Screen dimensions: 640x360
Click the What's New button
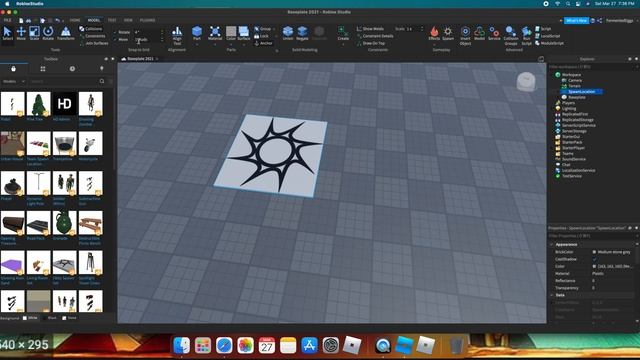(x=576, y=20)
